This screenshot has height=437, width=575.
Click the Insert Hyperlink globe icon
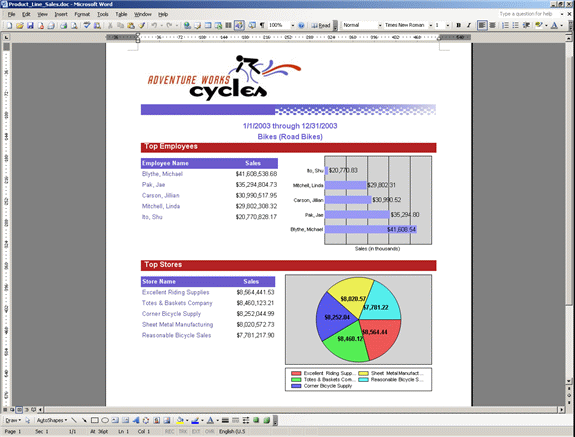[187, 25]
